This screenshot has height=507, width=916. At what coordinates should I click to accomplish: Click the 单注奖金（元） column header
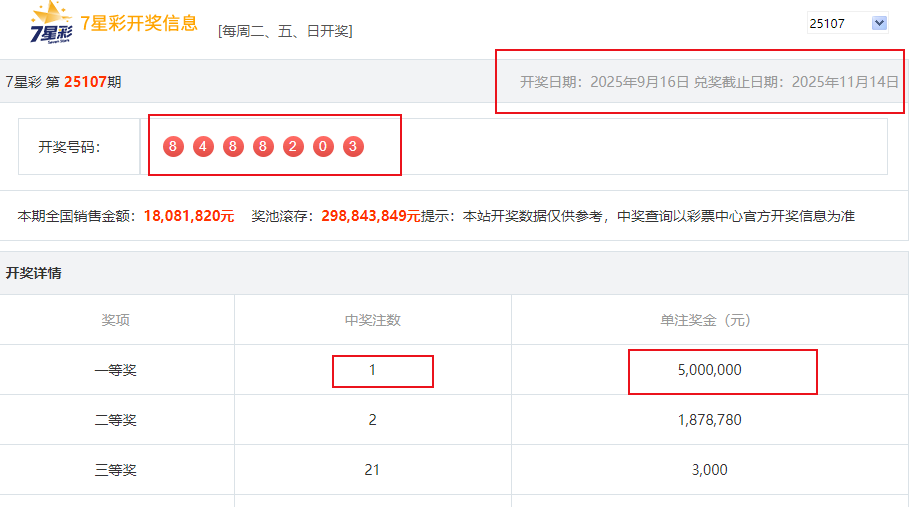pyautogui.click(x=709, y=320)
